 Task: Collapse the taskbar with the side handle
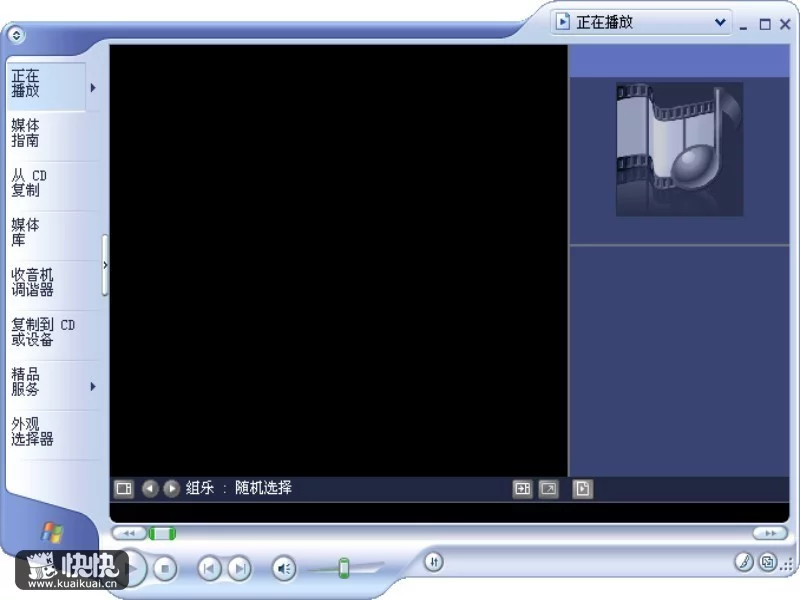pos(105,265)
